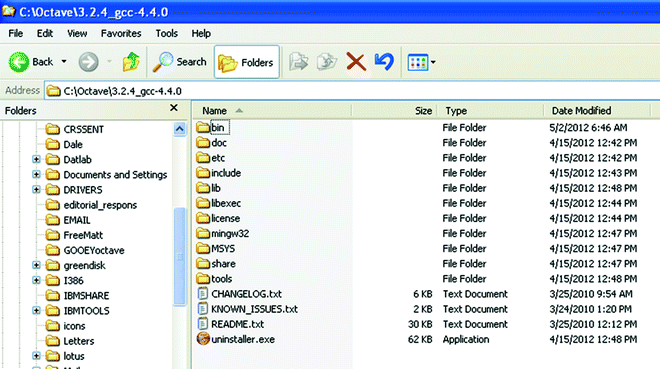
Task: Click the blue Undo icon
Action: (384, 62)
